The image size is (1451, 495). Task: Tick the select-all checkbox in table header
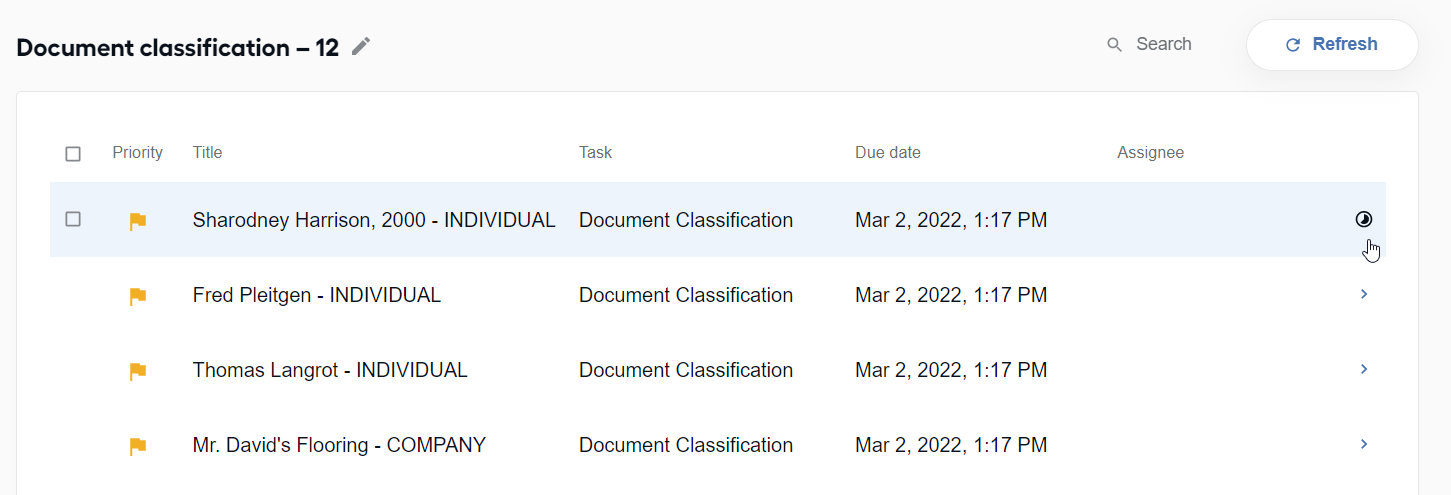(73, 154)
